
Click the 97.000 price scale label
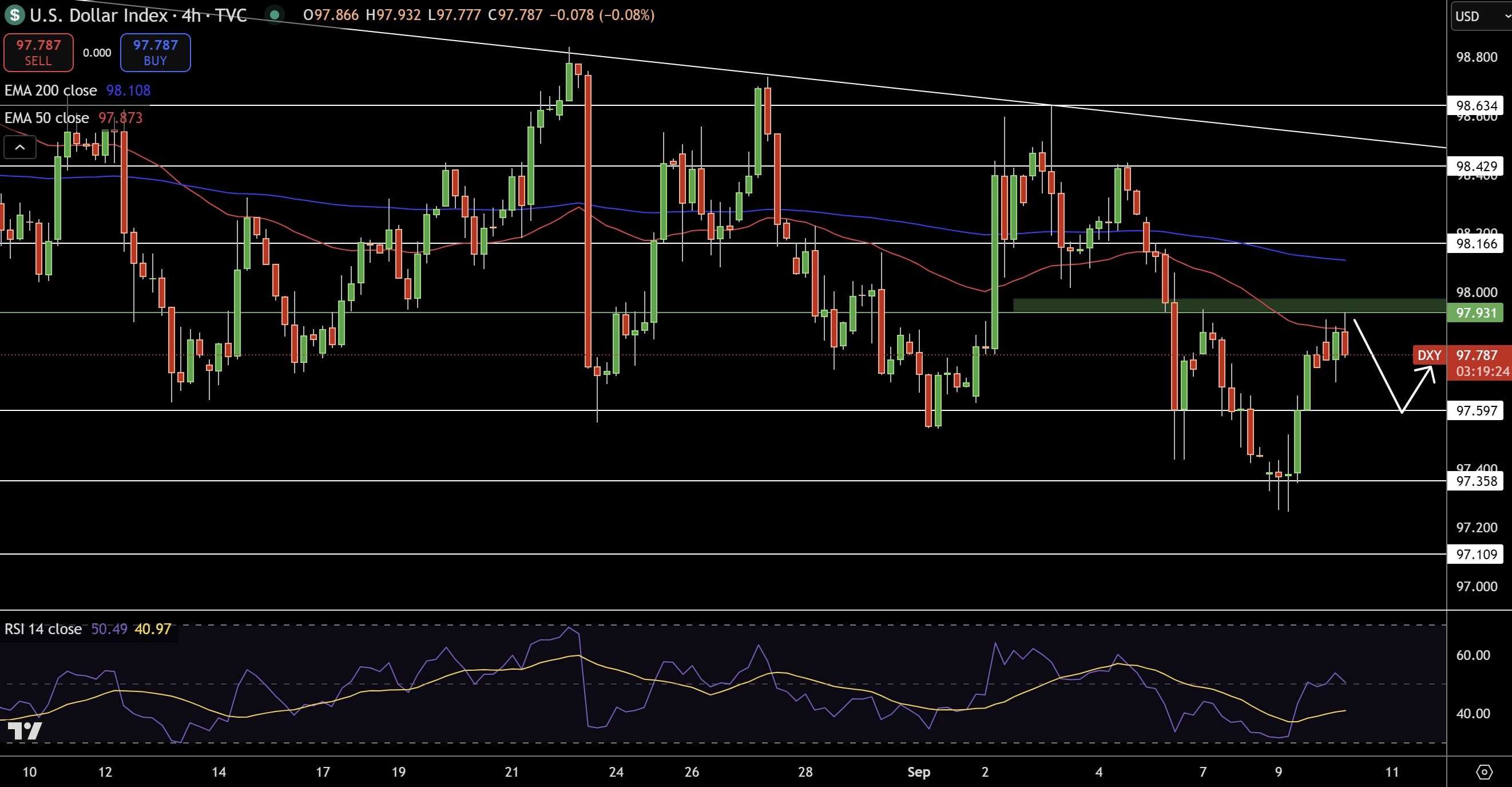(1477, 586)
